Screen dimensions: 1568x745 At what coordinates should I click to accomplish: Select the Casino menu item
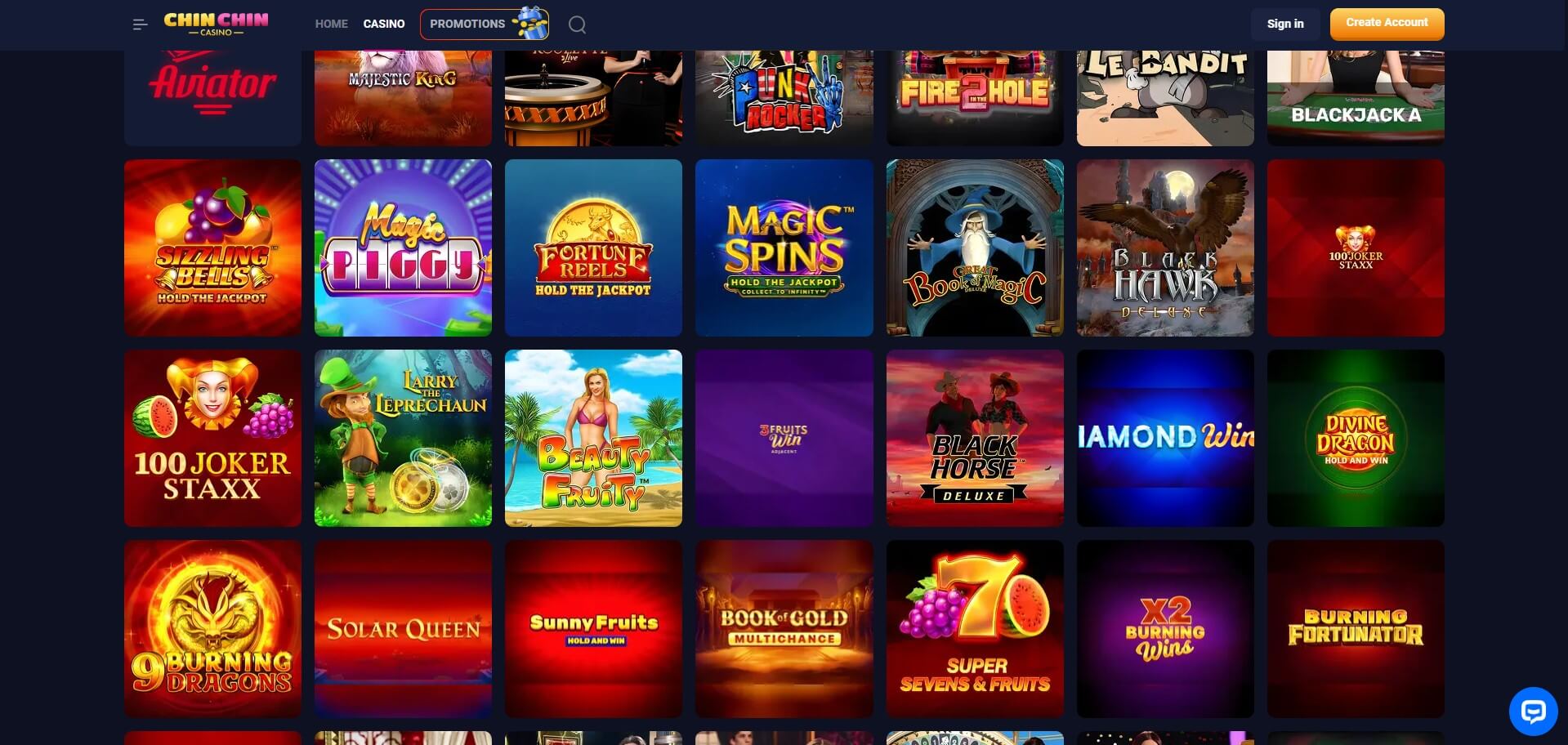[384, 24]
